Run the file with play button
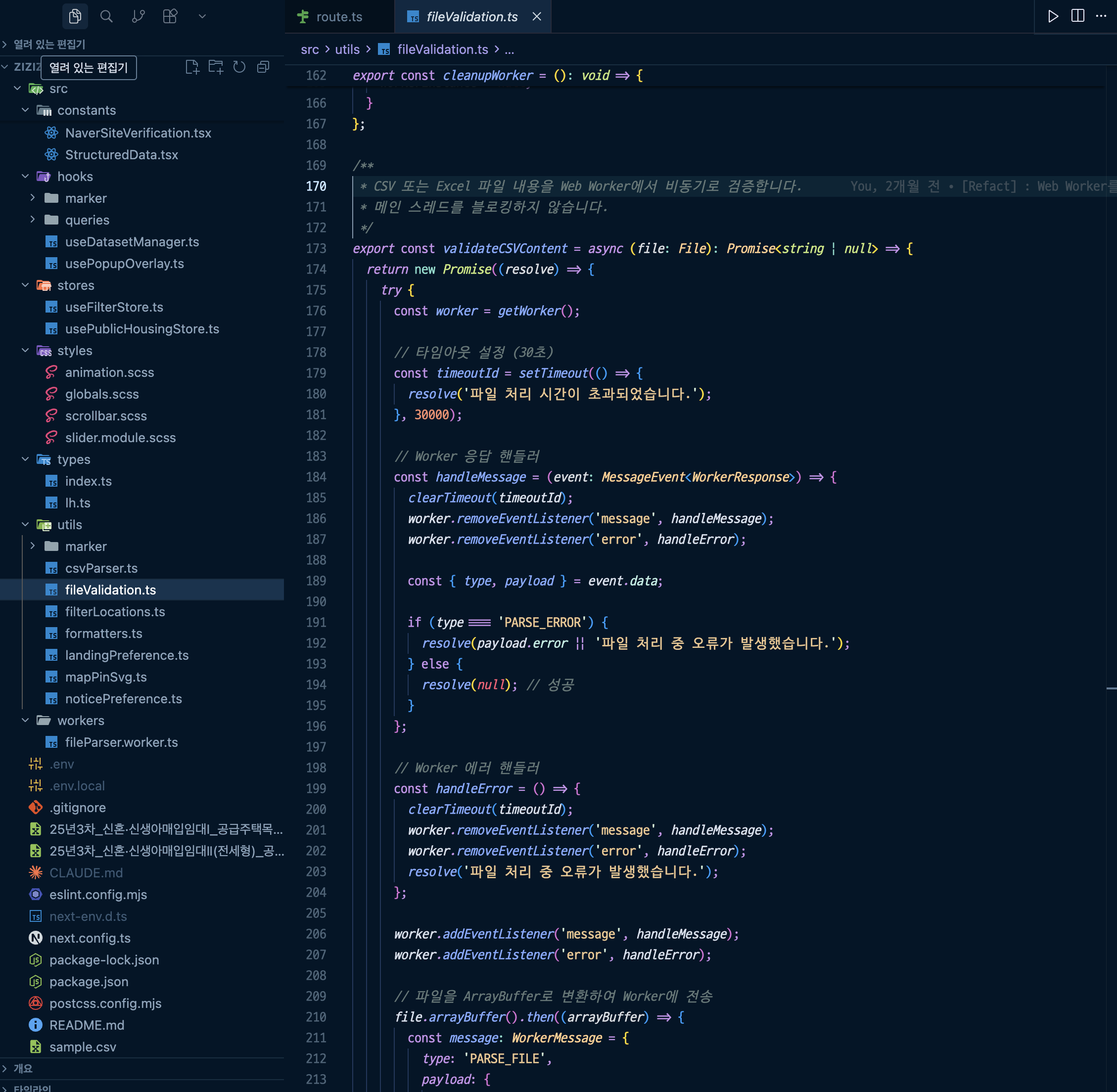Viewport: 1117px width, 1092px height. [1053, 16]
